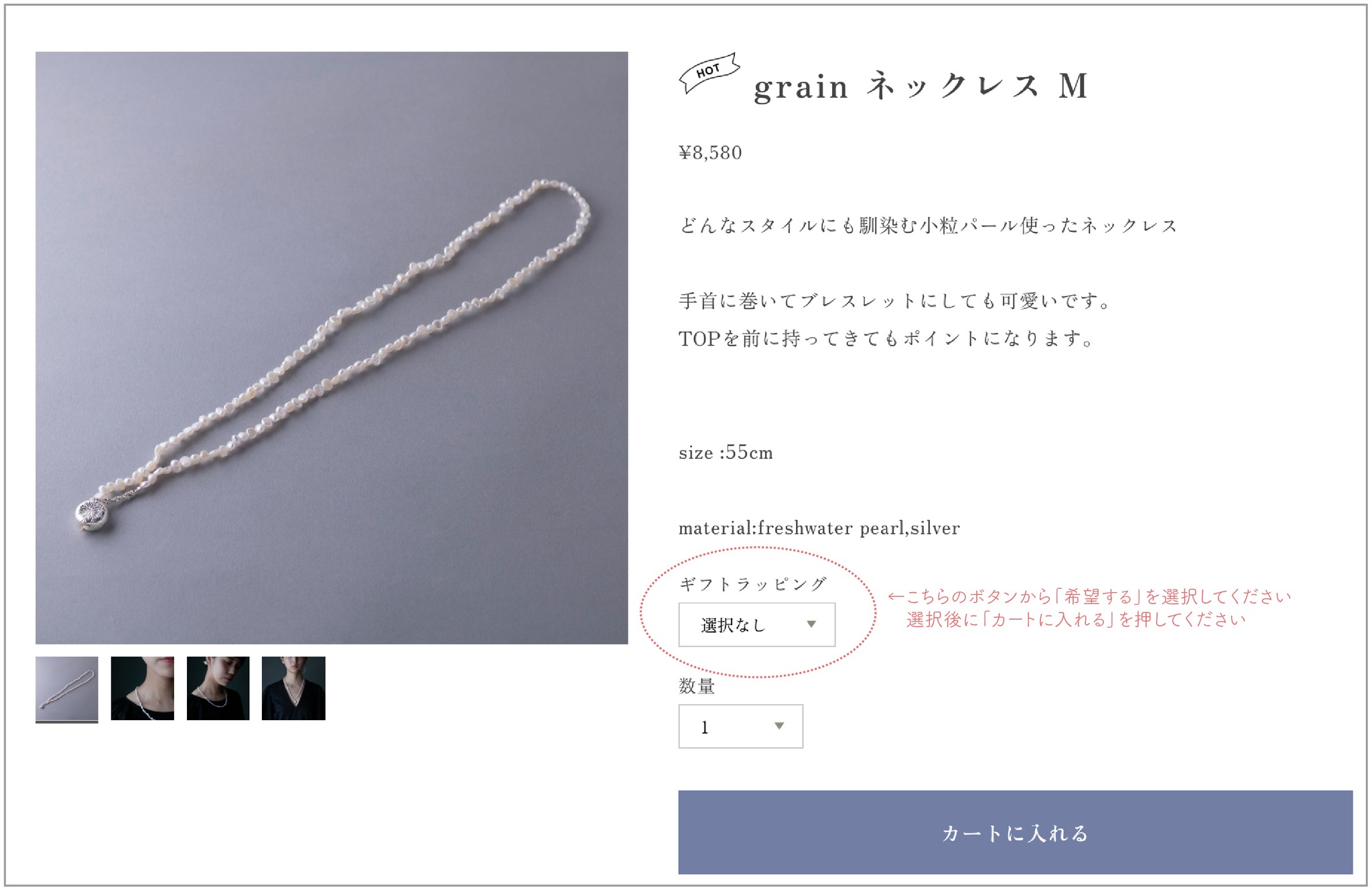Click the material:freshwater pearl,silver text

819,529
